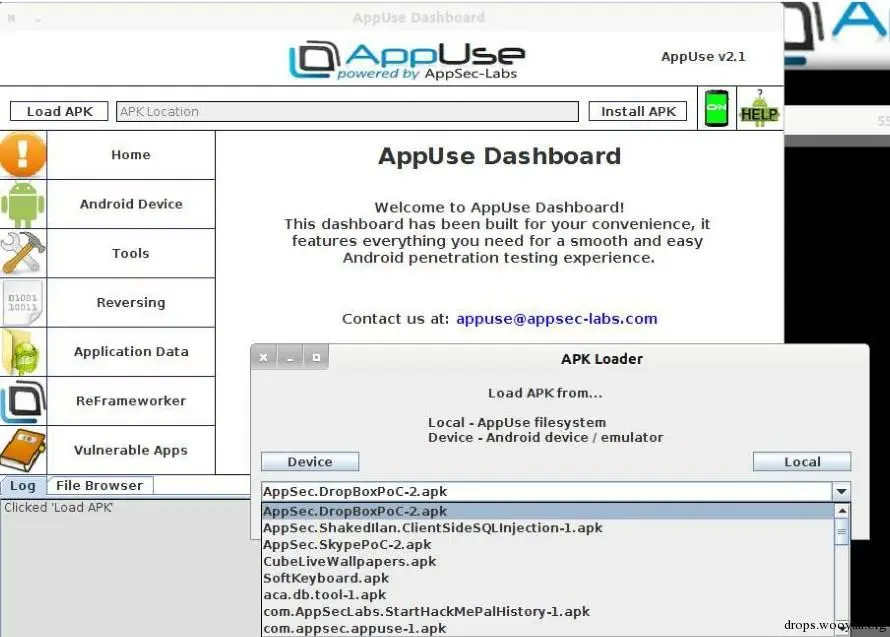Switch to the File Browser tab
Image resolution: width=890 pixels, height=637 pixels.
click(100, 486)
